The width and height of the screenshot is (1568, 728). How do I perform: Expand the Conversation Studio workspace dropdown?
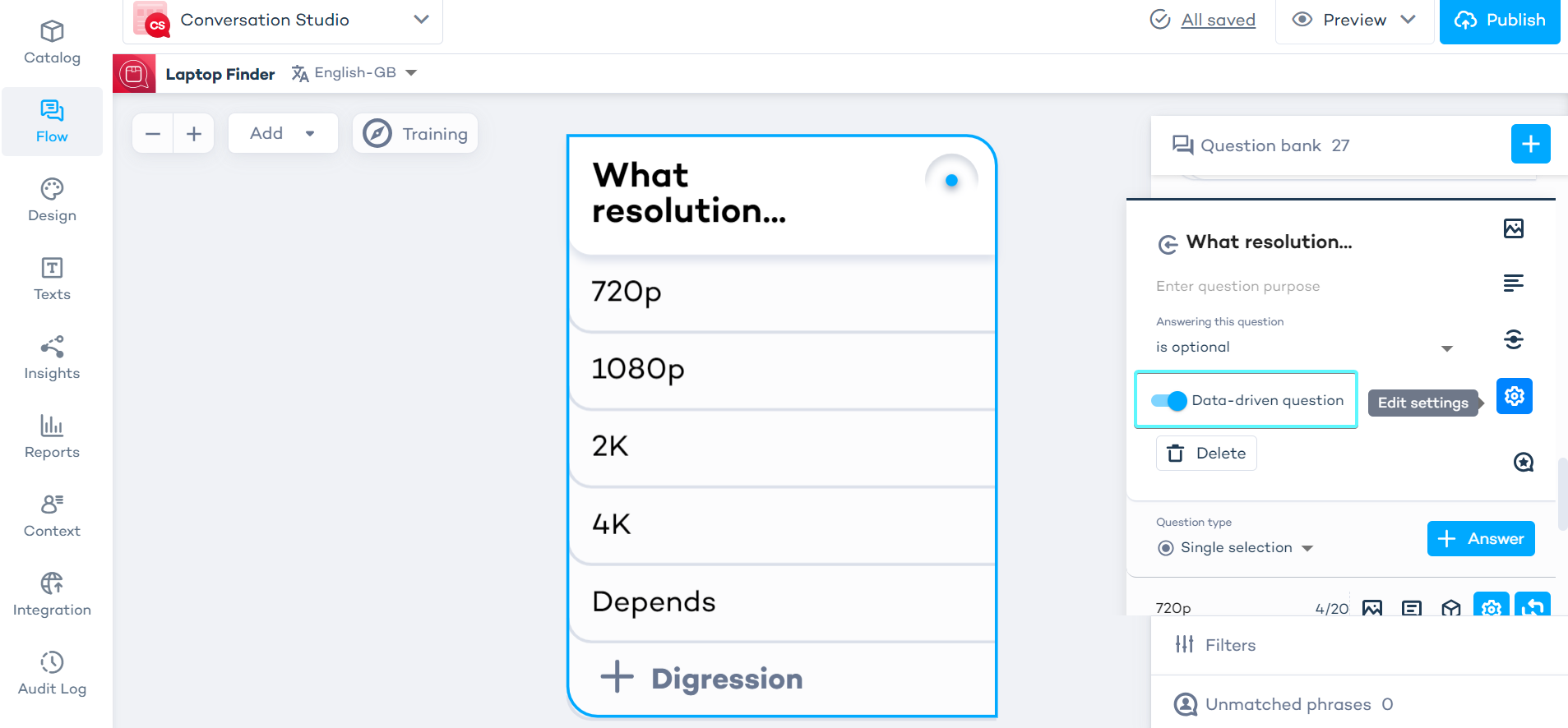pos(420,18)
